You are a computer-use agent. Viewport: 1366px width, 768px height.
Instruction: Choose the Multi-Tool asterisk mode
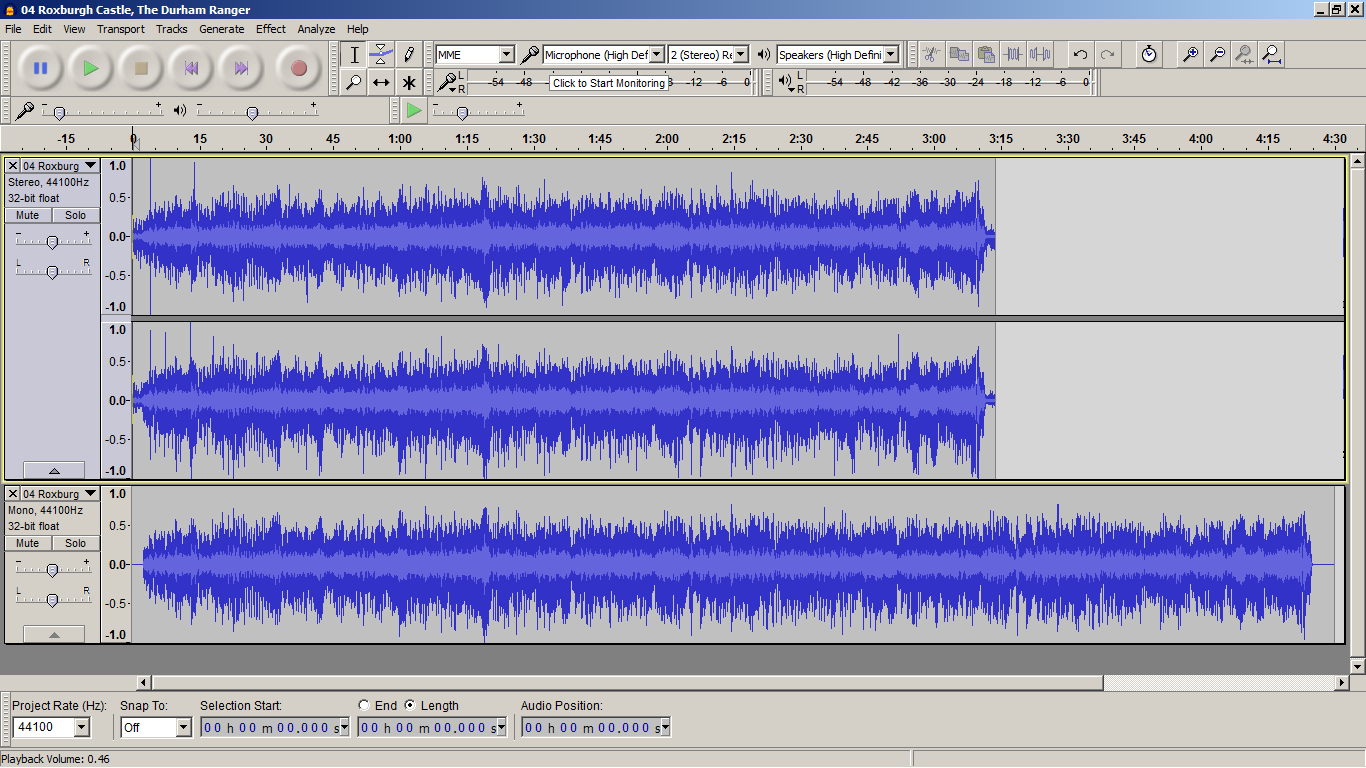point(408,82)
